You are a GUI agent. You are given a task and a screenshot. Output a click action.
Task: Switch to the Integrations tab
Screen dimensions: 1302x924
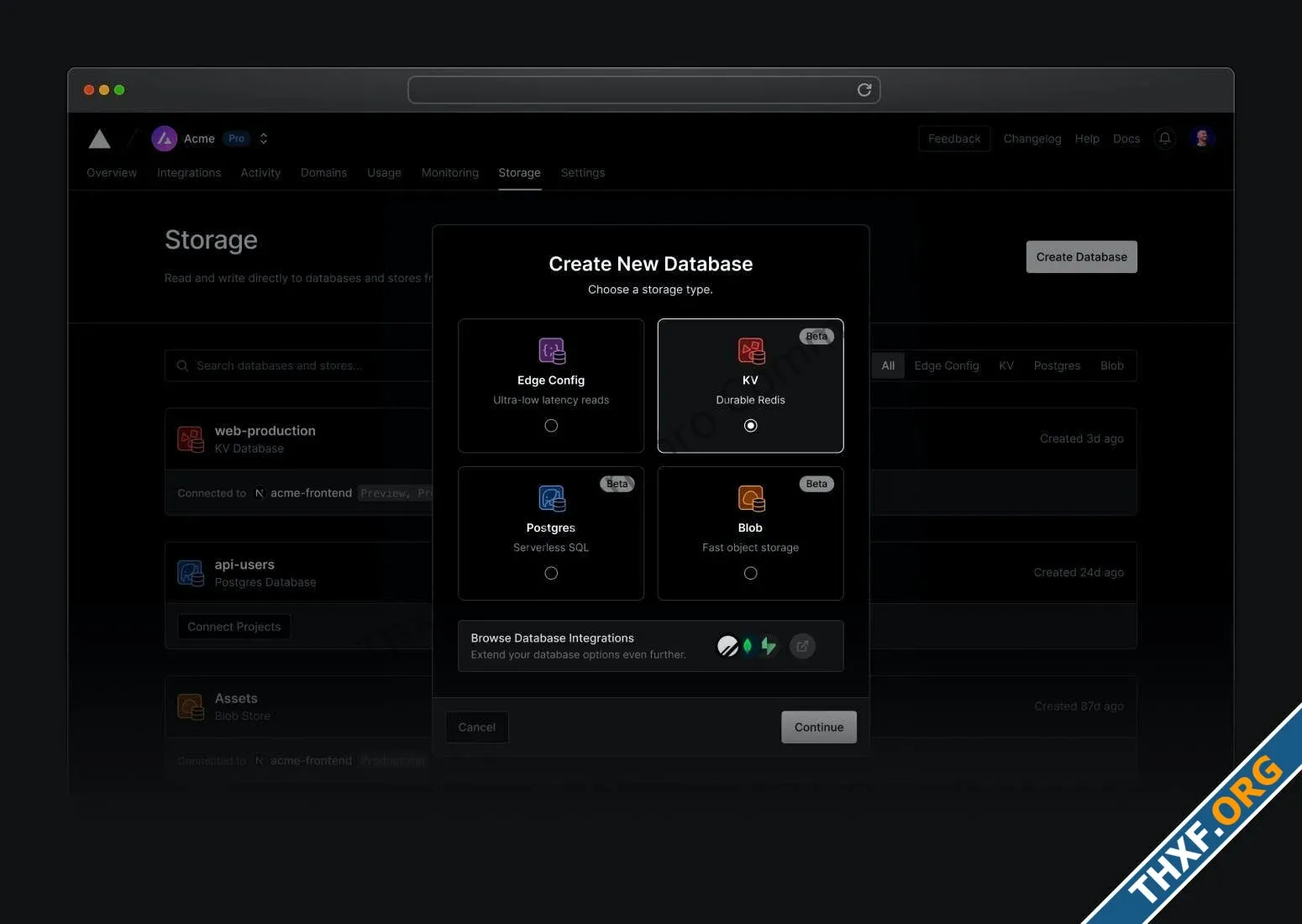point(189,172)
